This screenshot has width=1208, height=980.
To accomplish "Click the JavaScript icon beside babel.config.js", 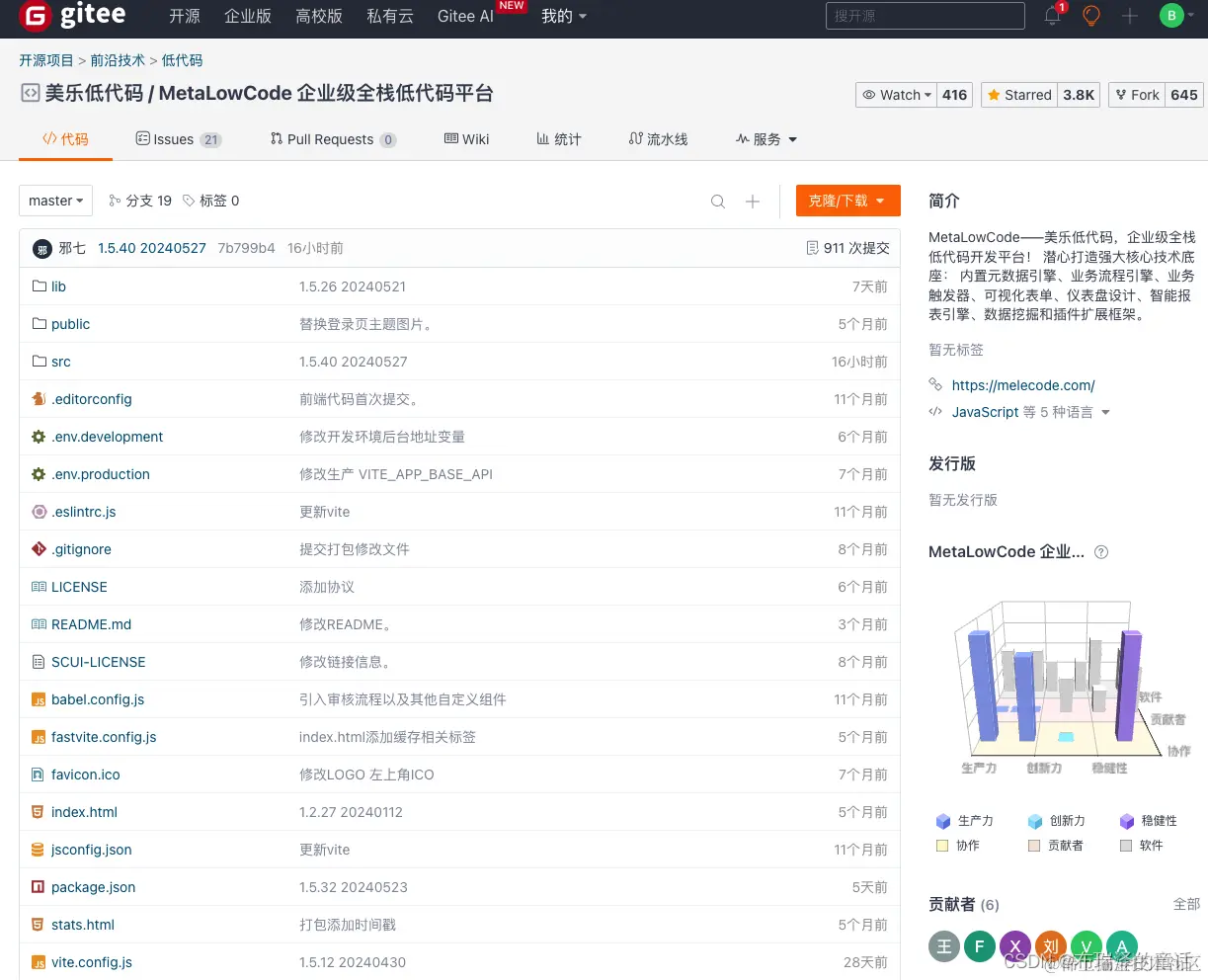I will point(40,699).
